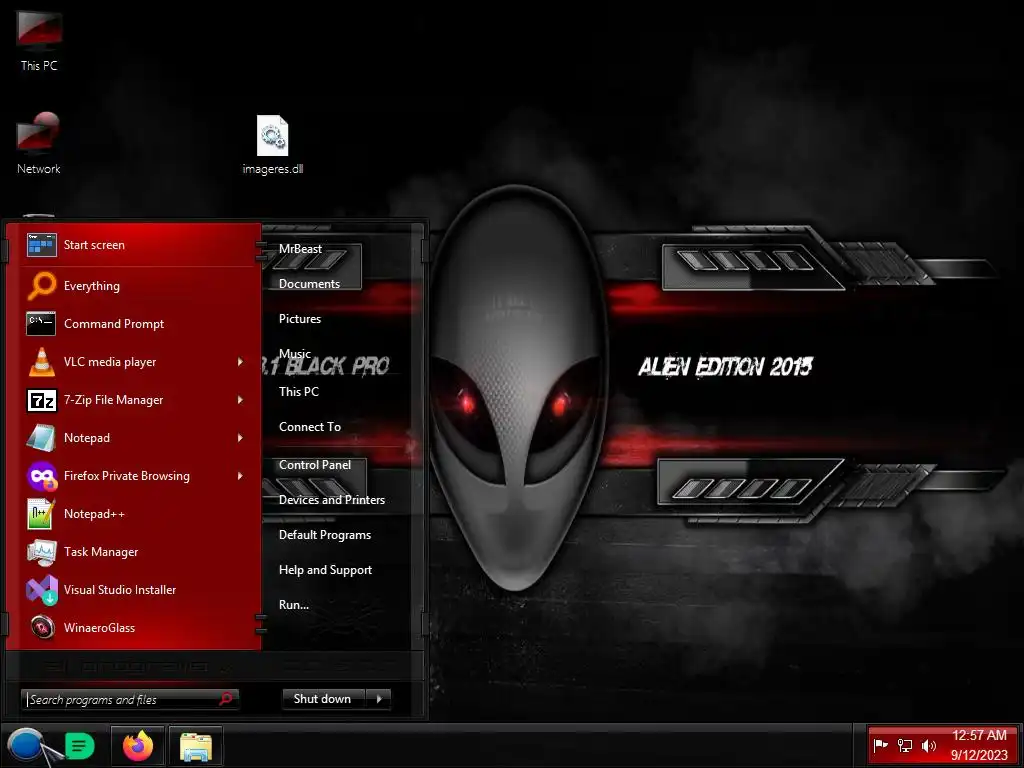Open Pictures from start menu
Screen dimensions: 1024x768
pyautogui.click(x=300, y=319)
